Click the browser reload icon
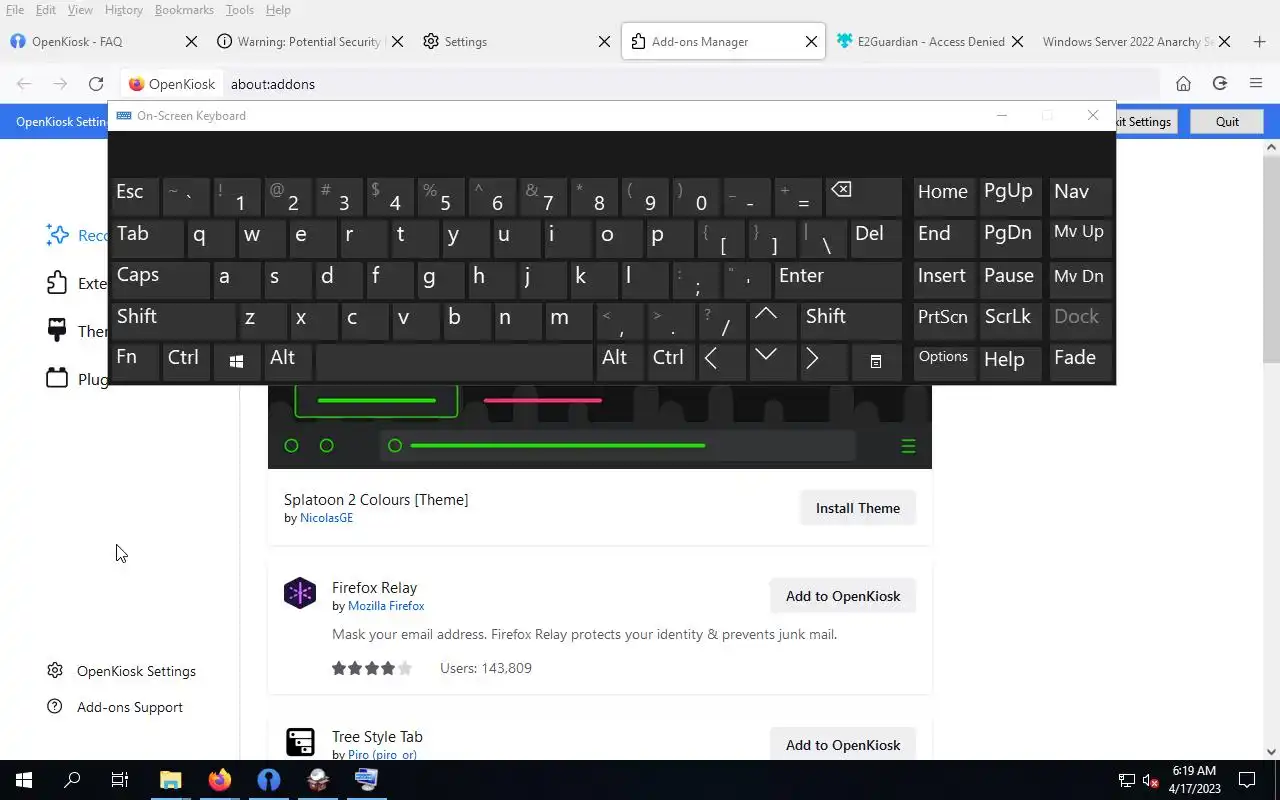Image resolution: width=1280 pixels, height=800 pixels. click(x=96, y=84)
